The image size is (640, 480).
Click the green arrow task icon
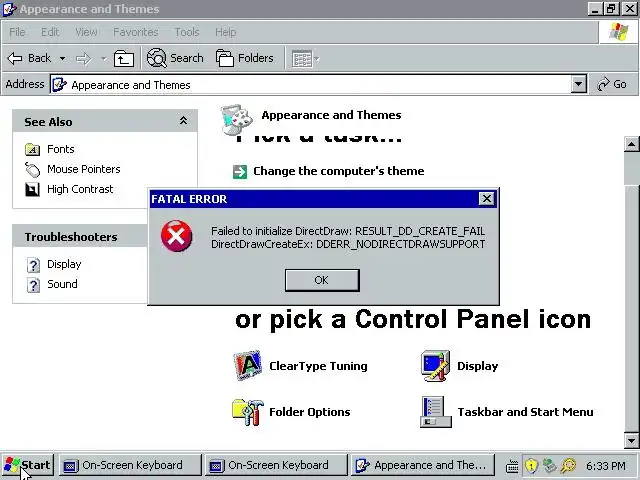pyautogui.click(x=240, y=171)
